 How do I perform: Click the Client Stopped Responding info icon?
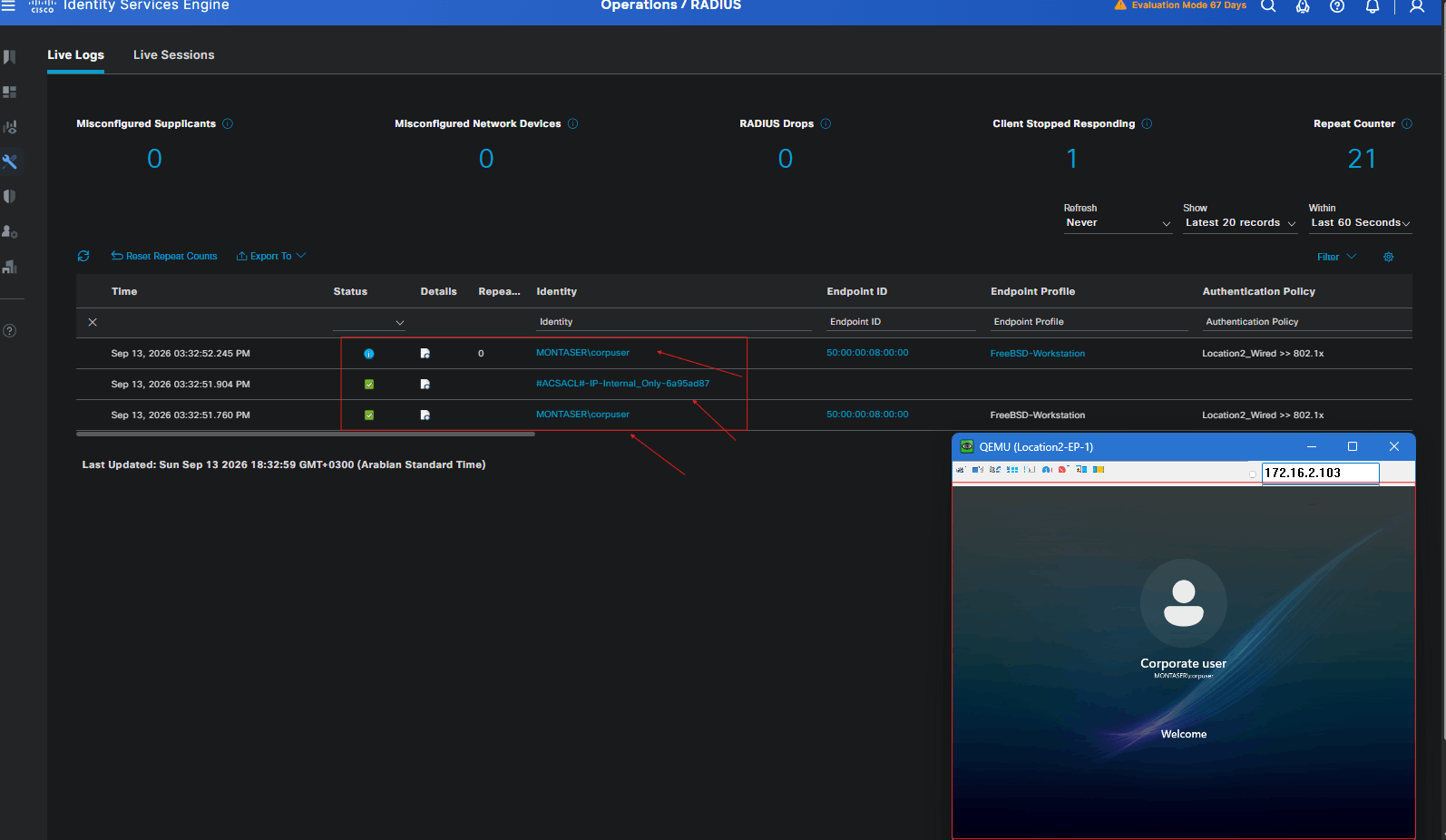click(1147, 123)
